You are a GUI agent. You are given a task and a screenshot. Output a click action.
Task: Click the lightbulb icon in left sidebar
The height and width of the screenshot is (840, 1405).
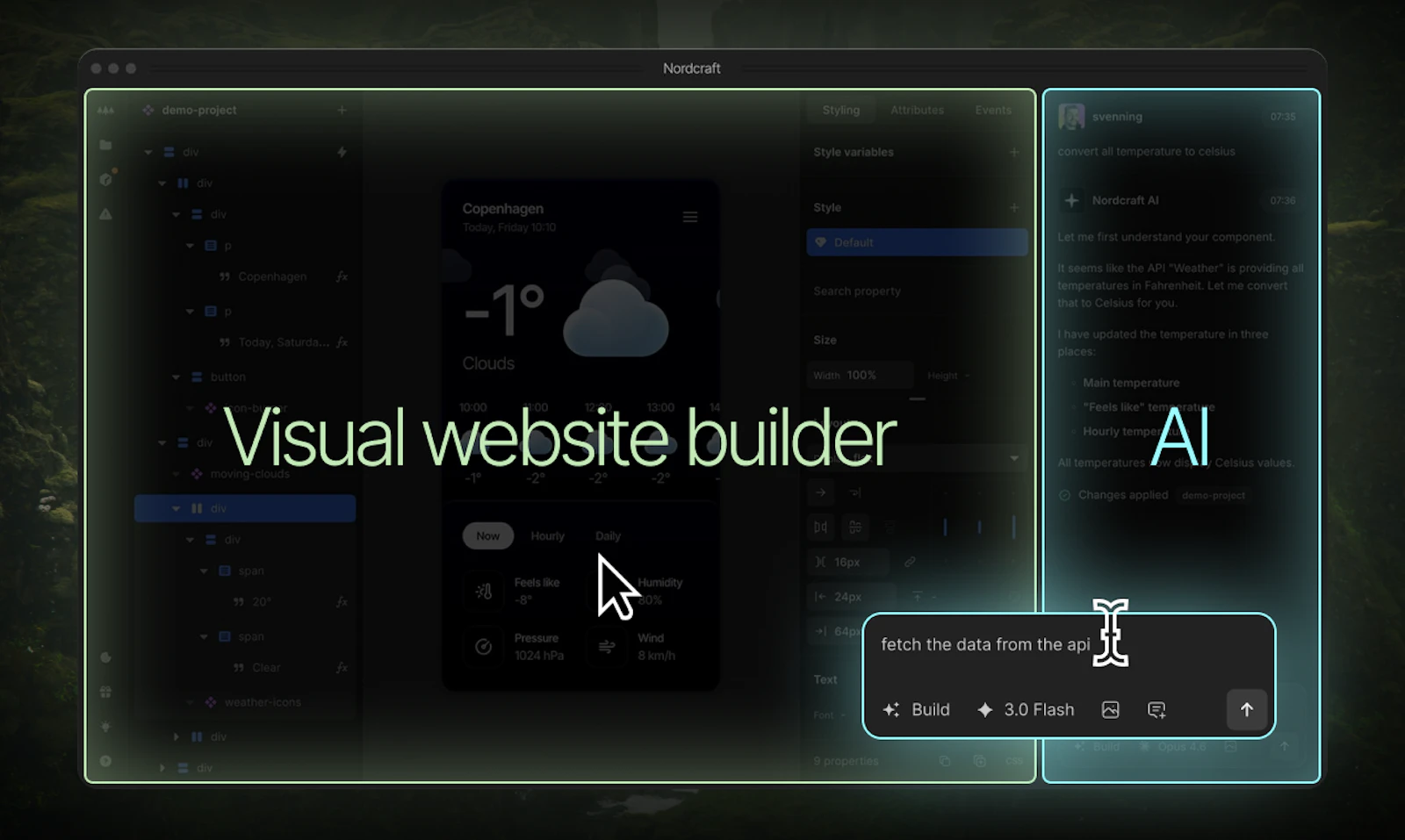[x=105, y=727]
